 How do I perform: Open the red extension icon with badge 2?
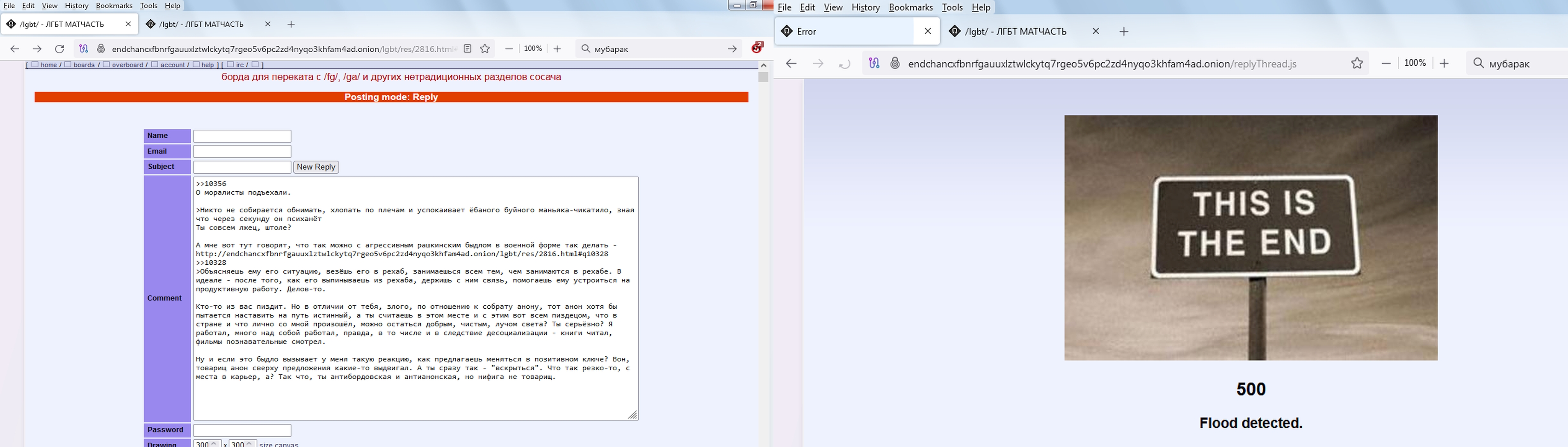pos(757,48)
